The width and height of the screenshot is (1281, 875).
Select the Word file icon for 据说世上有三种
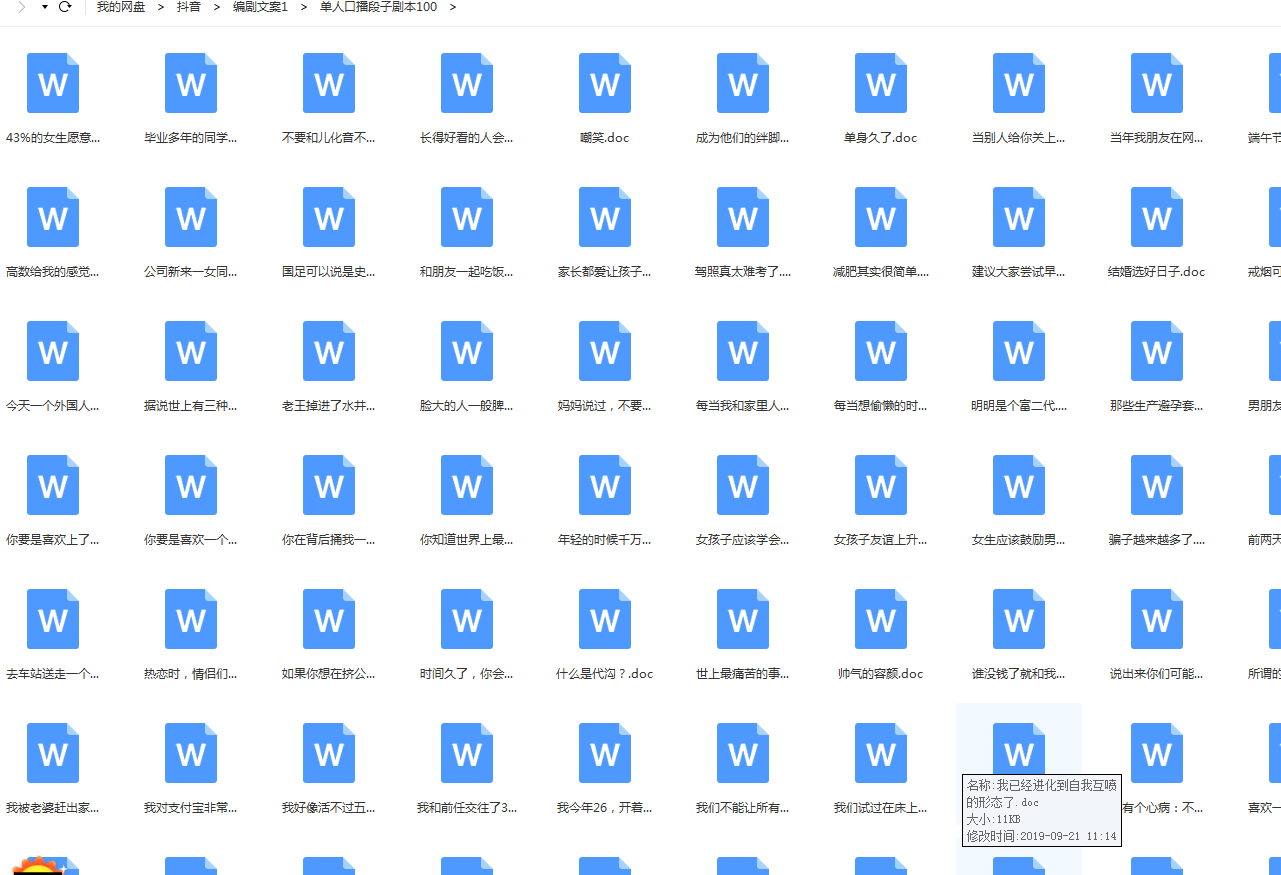[191, 351]
